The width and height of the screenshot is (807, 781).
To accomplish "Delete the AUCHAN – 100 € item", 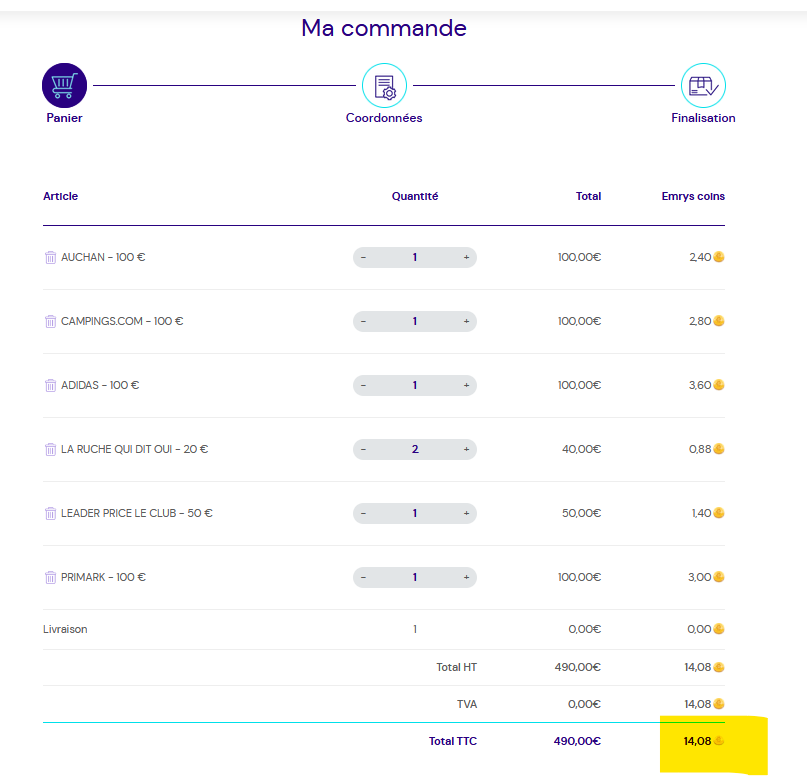I will point(51,257).
